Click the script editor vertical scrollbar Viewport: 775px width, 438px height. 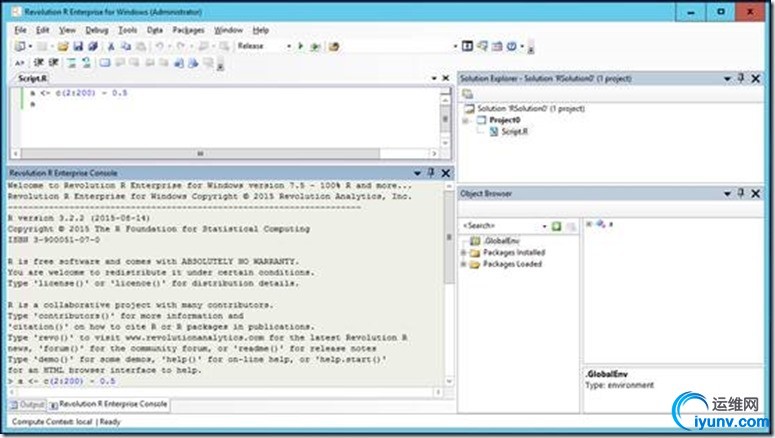coord(445,119)
